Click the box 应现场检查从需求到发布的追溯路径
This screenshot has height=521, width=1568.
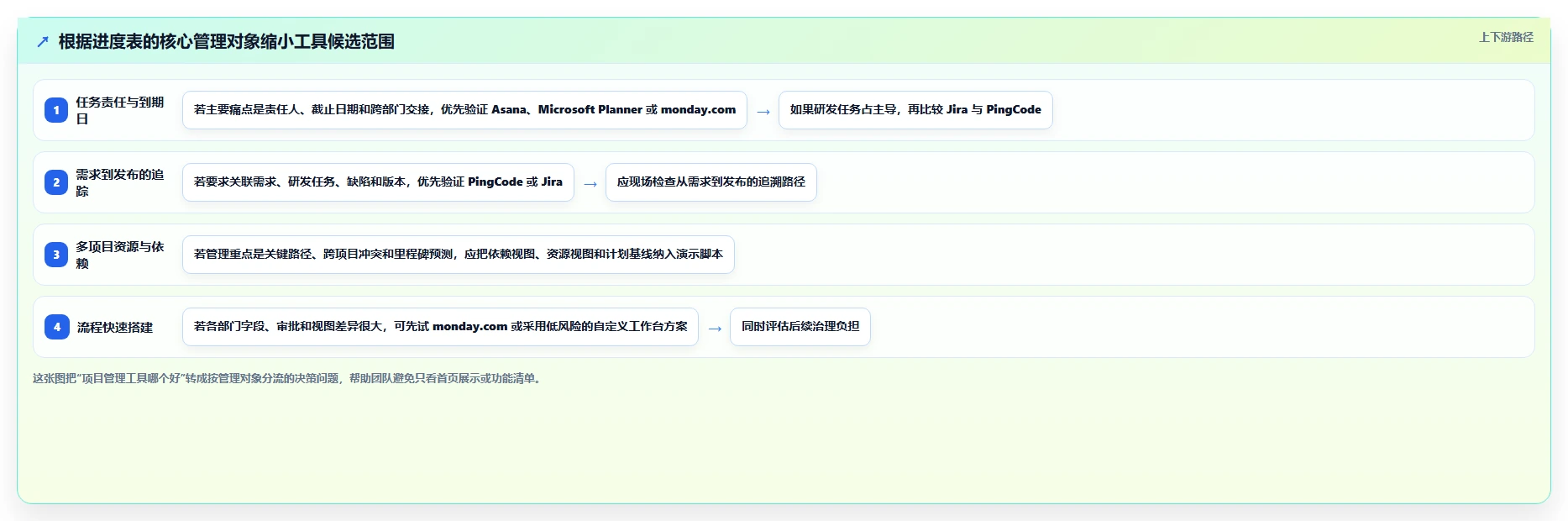pos(711,182)
